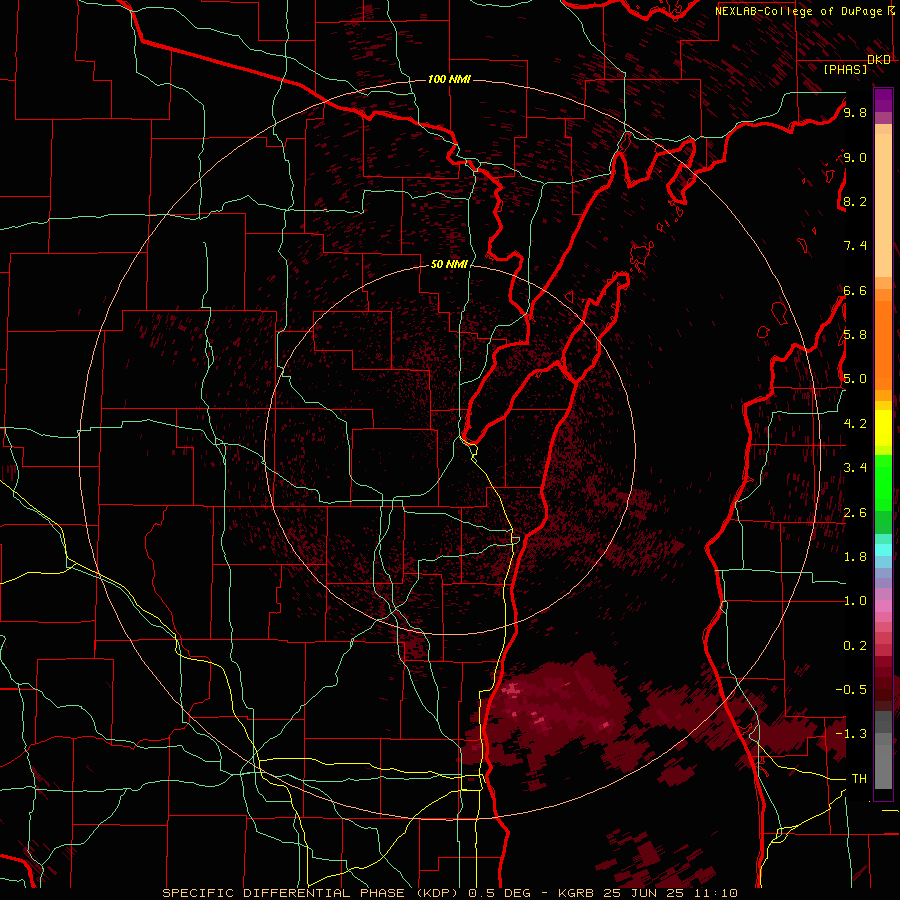Screen dimensions: 900x900
Task: Select the 7.4 scale value
Action: pos(855,246)
